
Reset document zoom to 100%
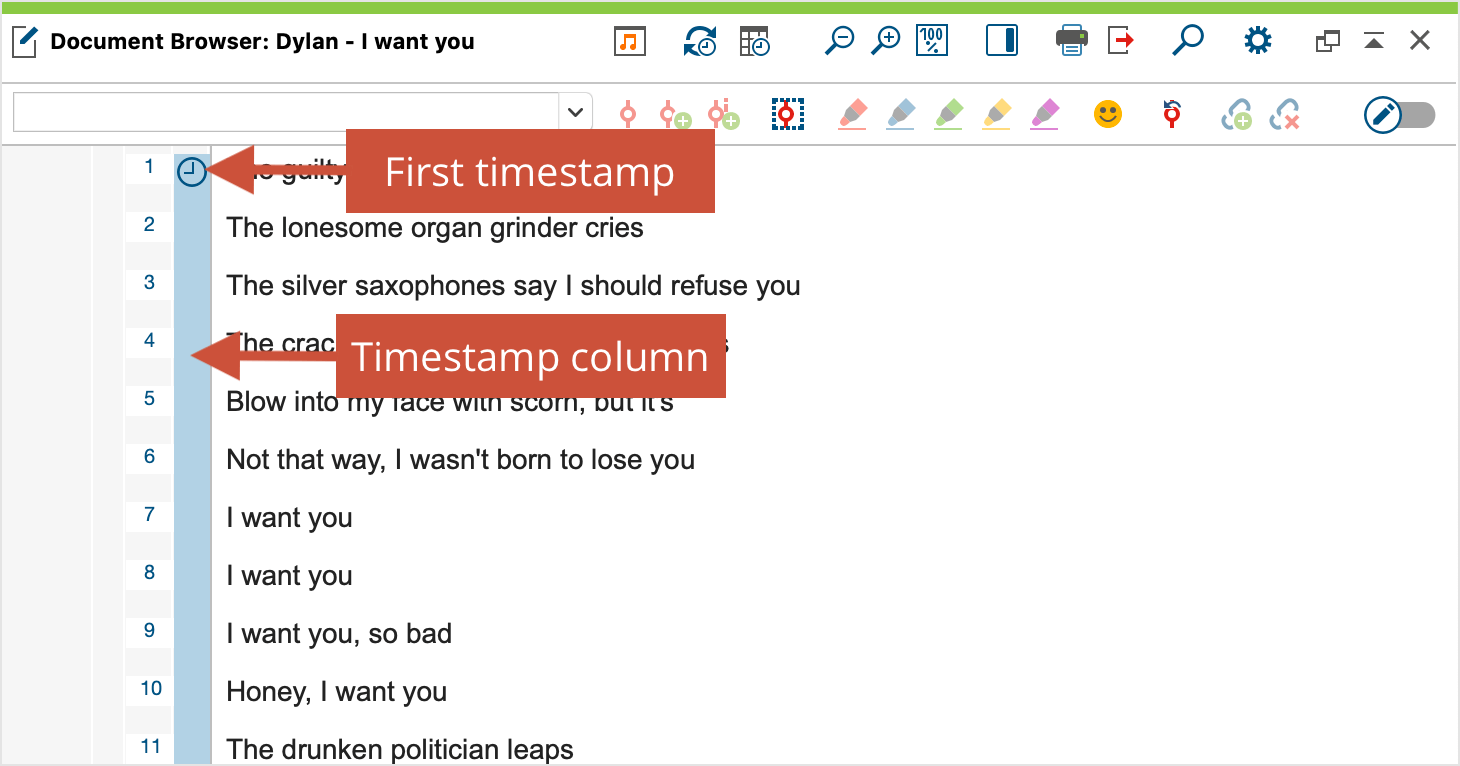pyautogui.click(x=931, y=41)
